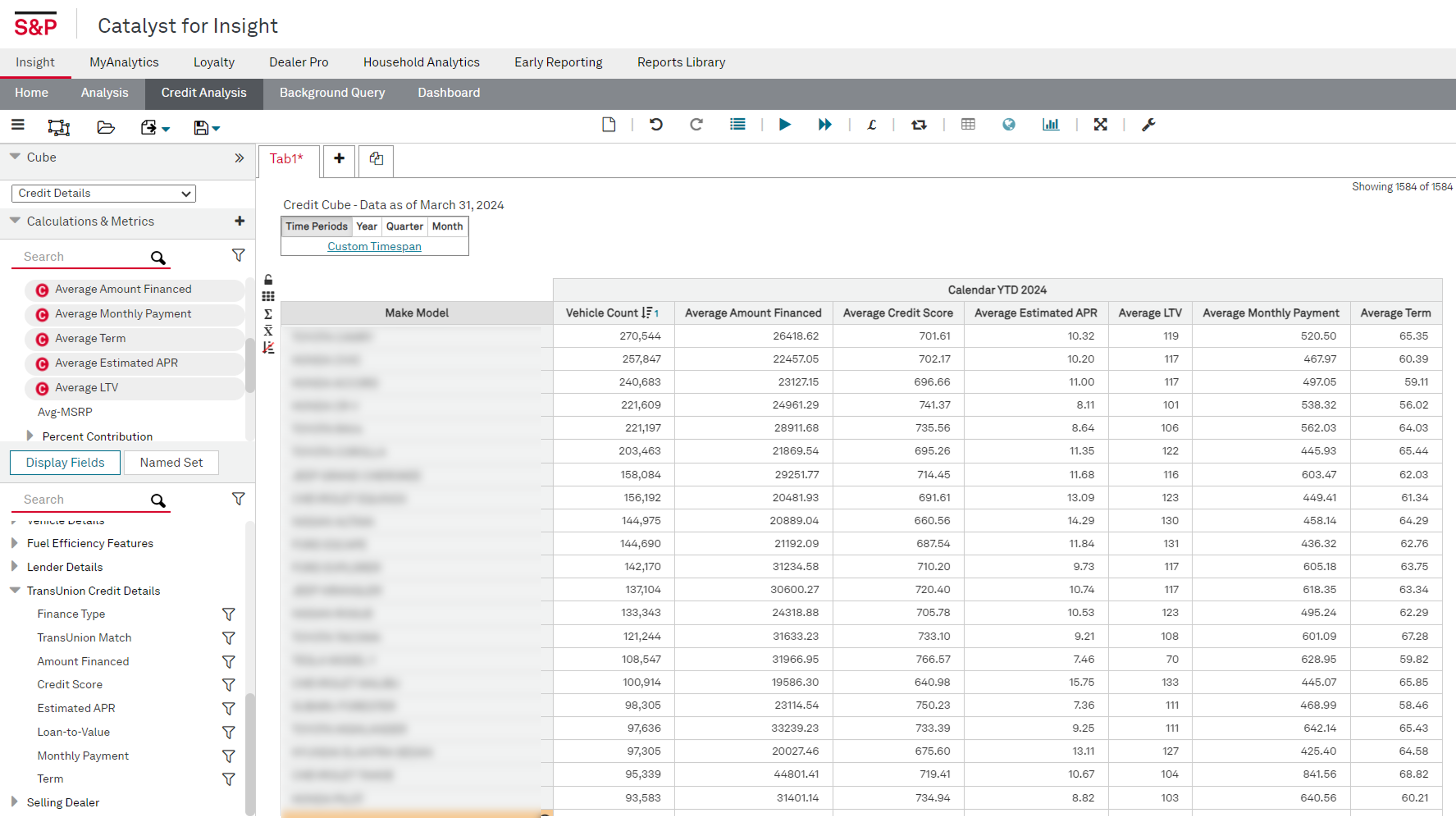
Task: Click the fullscreen expand arrows icon
Action: click(1100, 125)
